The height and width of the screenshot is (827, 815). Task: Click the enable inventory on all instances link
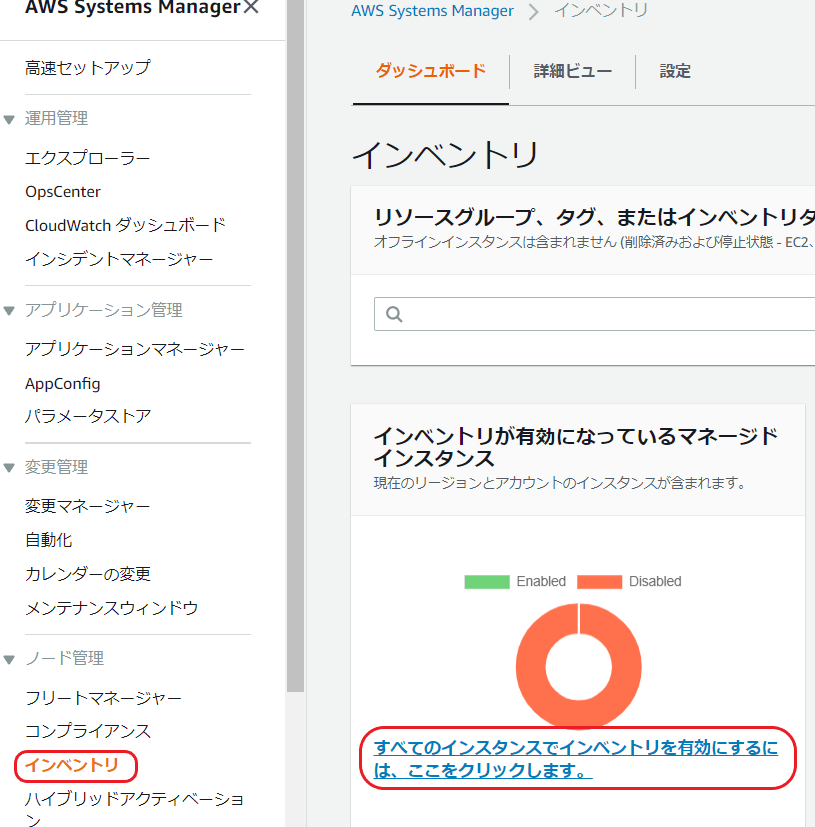tap(576, 759)
